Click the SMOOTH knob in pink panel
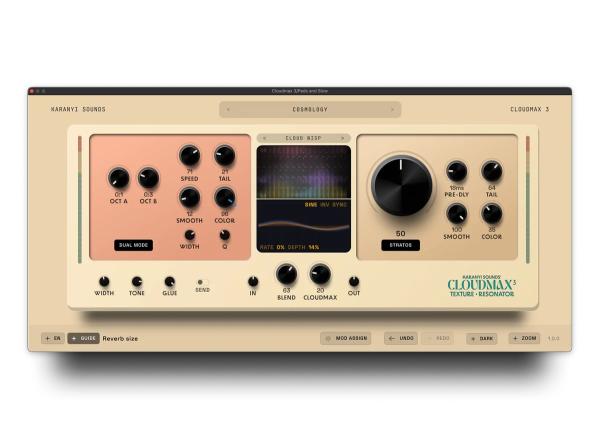Image resolution: width=600 pixels, height=440 pixels. coord(189,197)
